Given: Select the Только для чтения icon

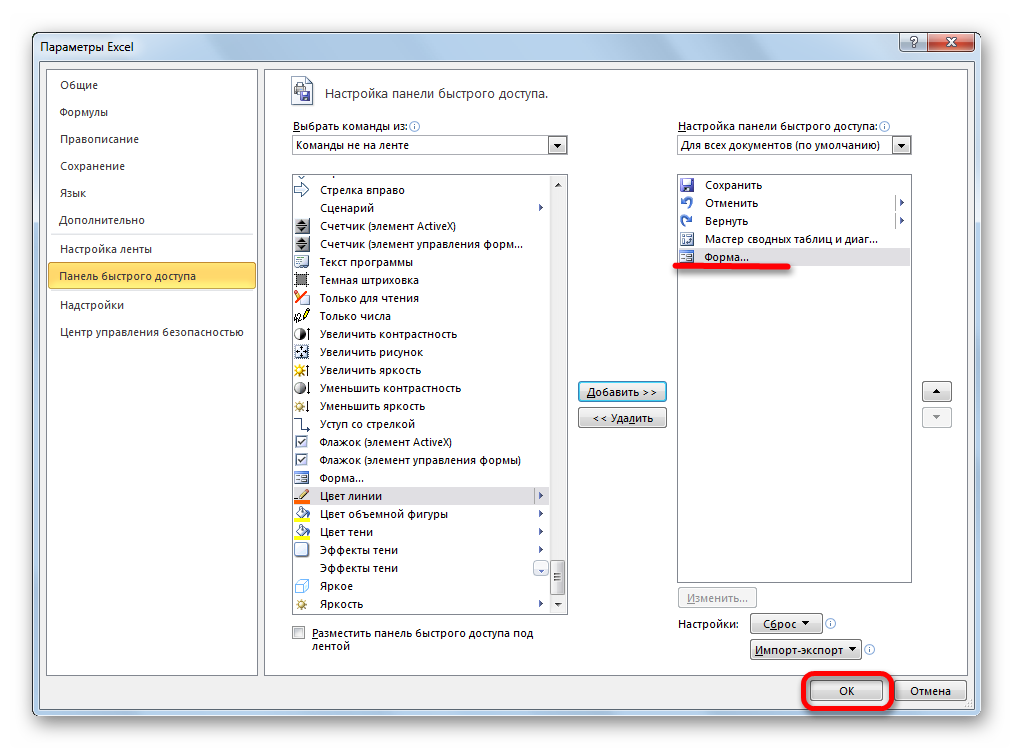Looking at the screenshot, I should click(301, 298).
